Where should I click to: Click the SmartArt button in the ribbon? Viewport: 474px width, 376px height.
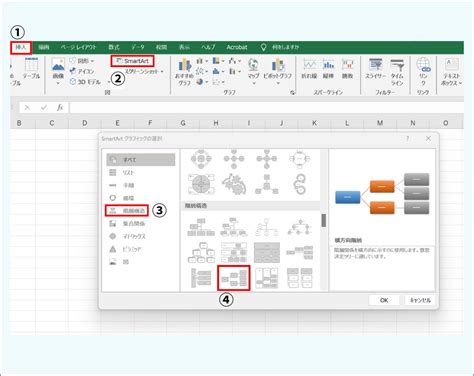132,61
